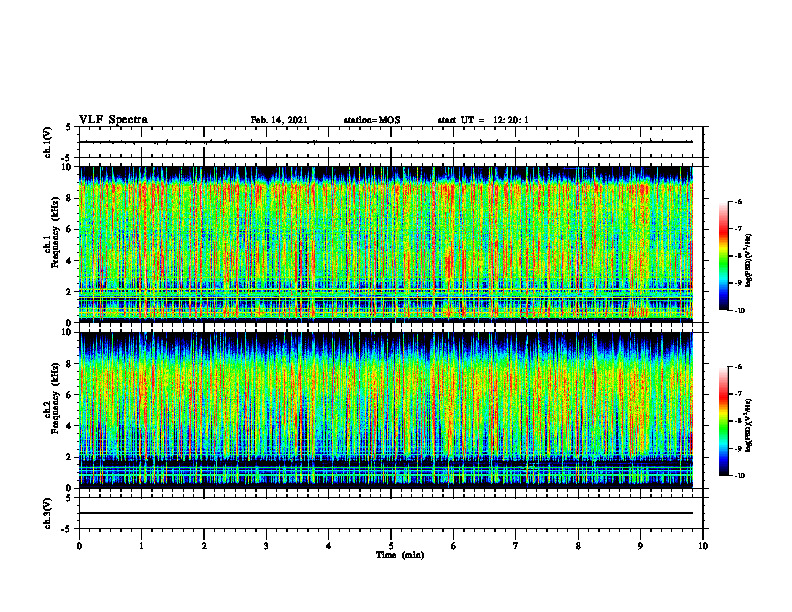The image size is (792, 612).
Task: Click time axis tick label "1"
Action: (x=141, y=546)
